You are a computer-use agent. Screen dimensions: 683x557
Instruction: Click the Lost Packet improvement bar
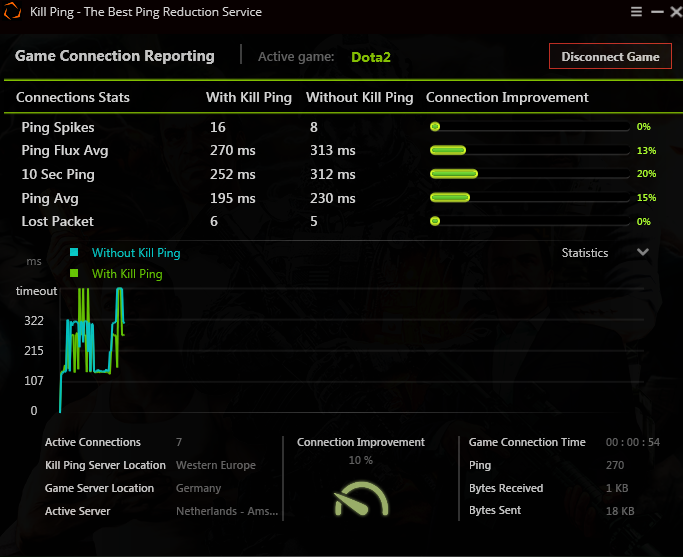coord(530,221)
